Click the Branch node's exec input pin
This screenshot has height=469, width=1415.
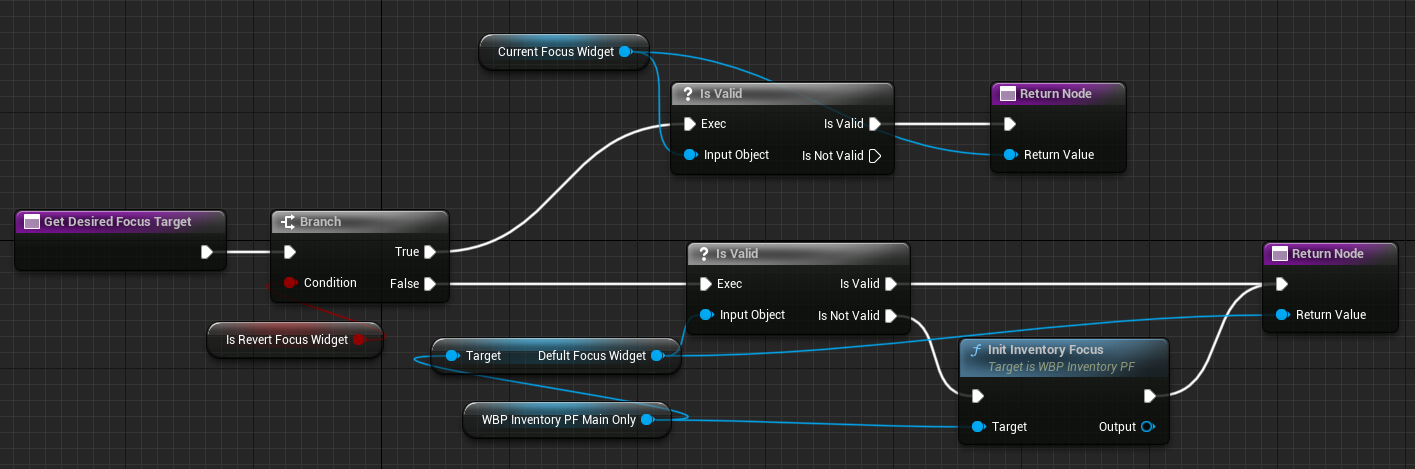coord(289,252)
